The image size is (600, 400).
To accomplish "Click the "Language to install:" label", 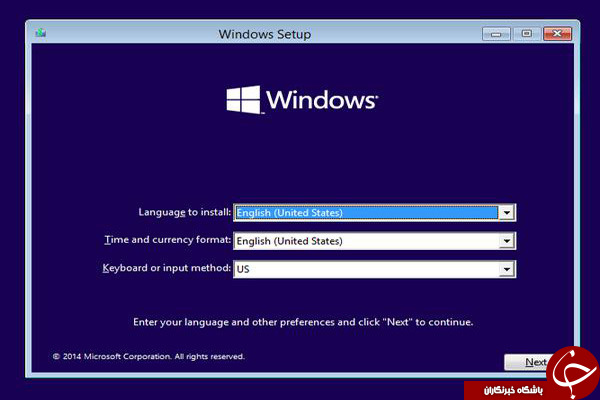I will 184,212.
